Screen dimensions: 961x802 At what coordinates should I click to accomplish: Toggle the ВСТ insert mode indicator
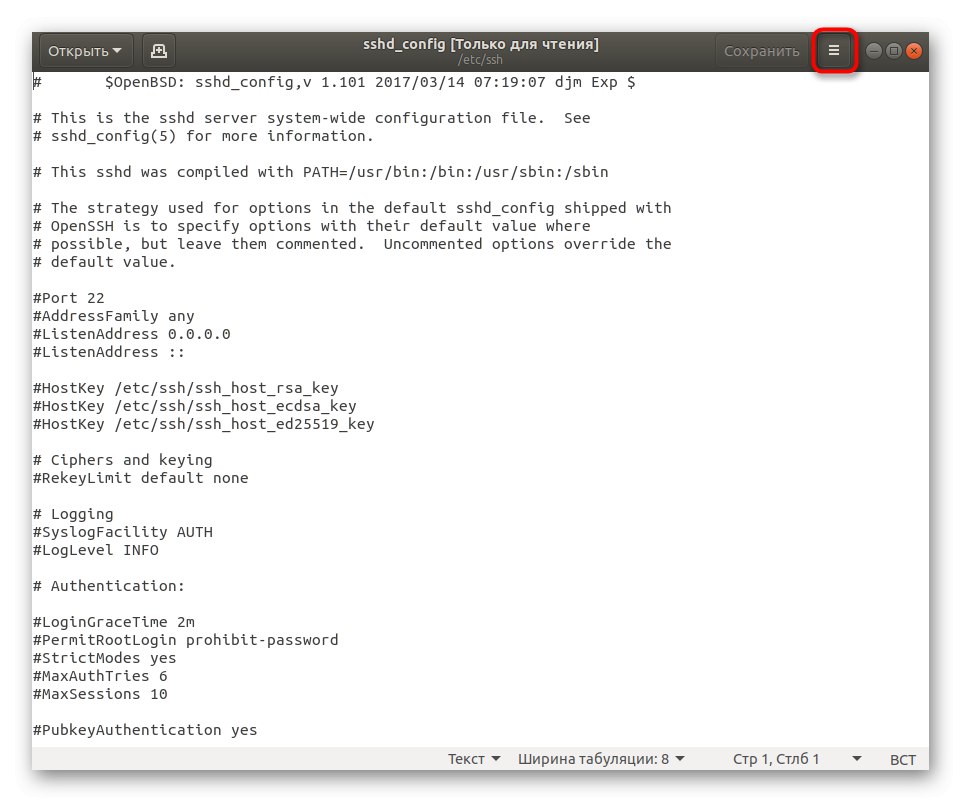point(903,760)
